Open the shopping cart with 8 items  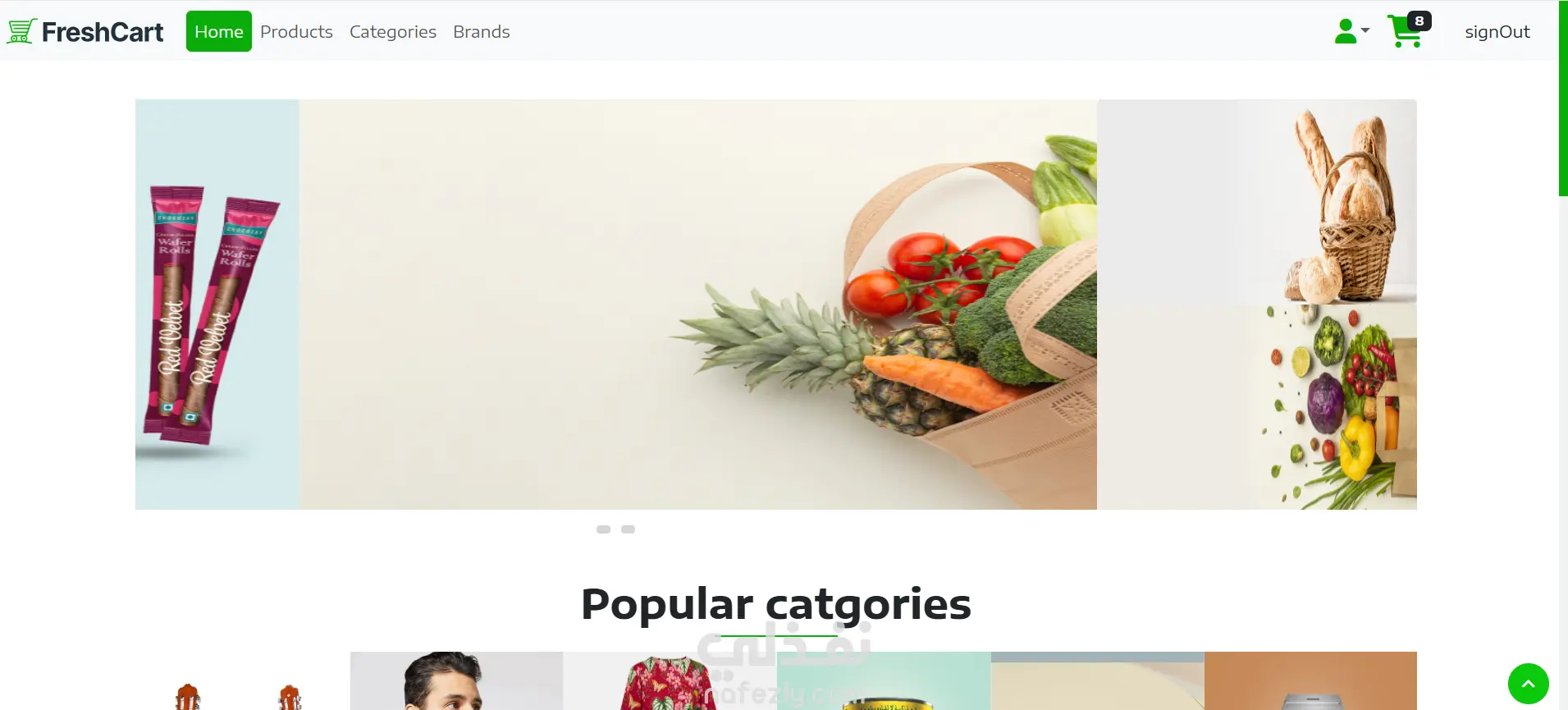click(x=1408, y=30)
